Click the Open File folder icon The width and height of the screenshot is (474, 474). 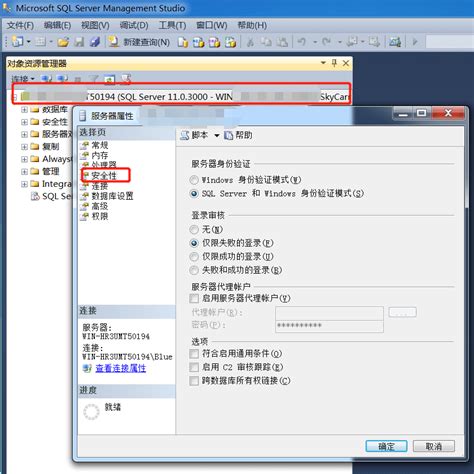[63, 42]
